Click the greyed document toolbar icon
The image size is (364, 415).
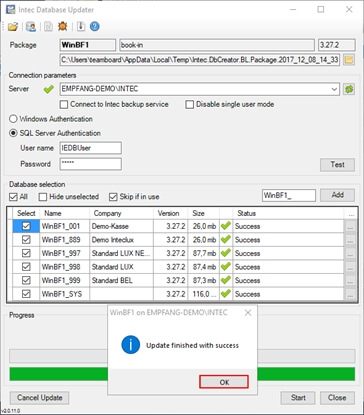coord(48,27)
